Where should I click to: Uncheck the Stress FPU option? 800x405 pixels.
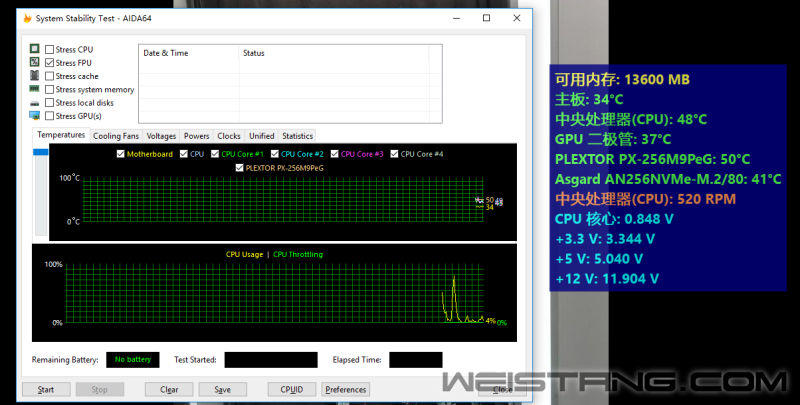pos(50,62)
